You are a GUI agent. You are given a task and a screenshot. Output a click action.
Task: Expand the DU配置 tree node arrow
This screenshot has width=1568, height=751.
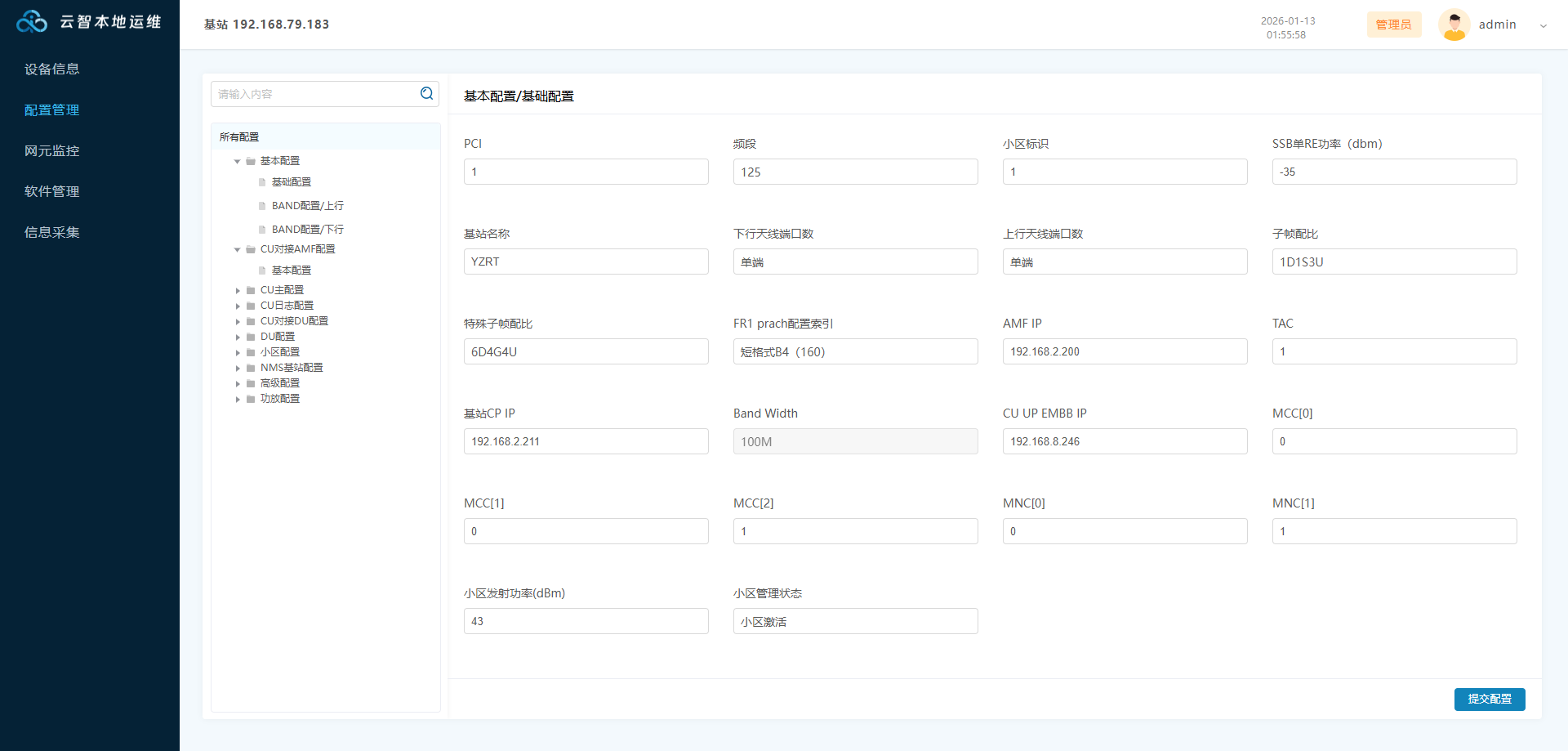238,337
